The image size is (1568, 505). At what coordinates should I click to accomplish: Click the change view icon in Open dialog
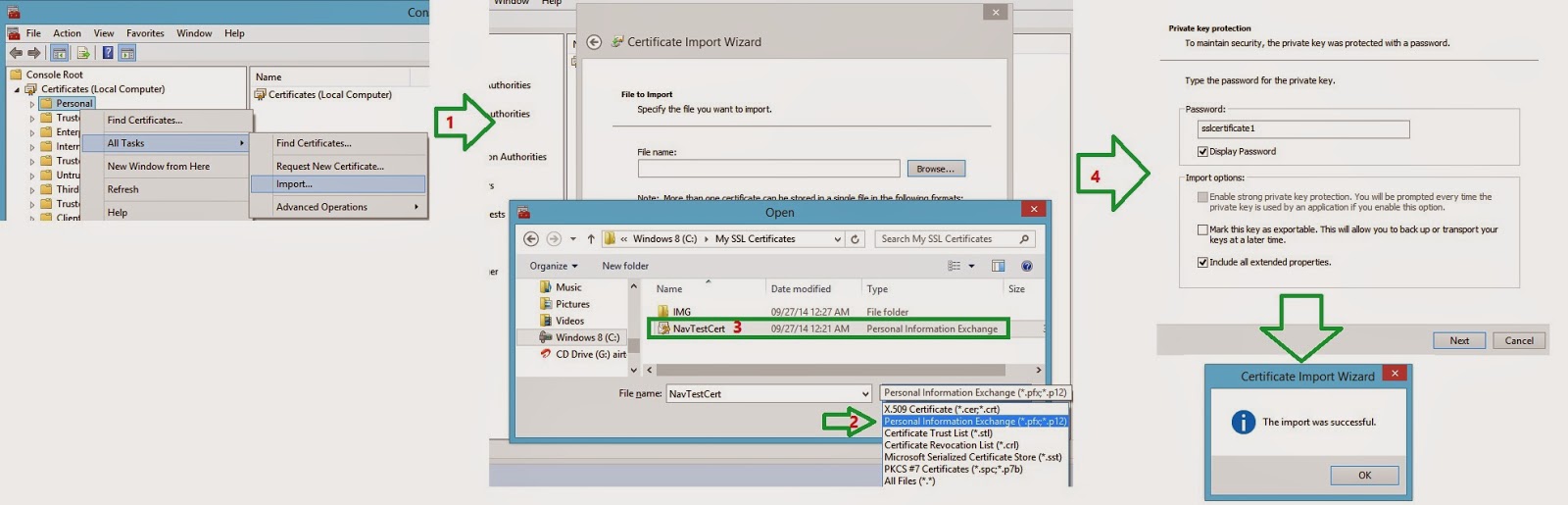(x=954, y=266)
